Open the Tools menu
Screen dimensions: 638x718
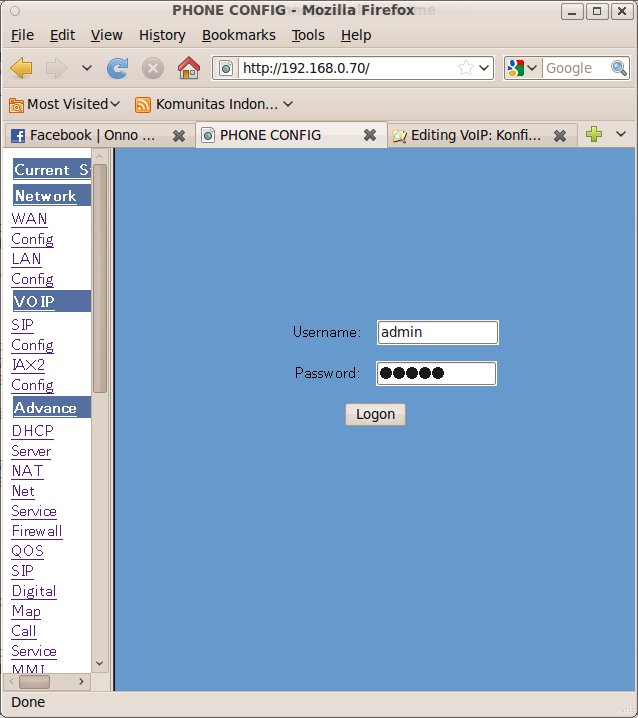pyautogui.click(x=308, y=35)
